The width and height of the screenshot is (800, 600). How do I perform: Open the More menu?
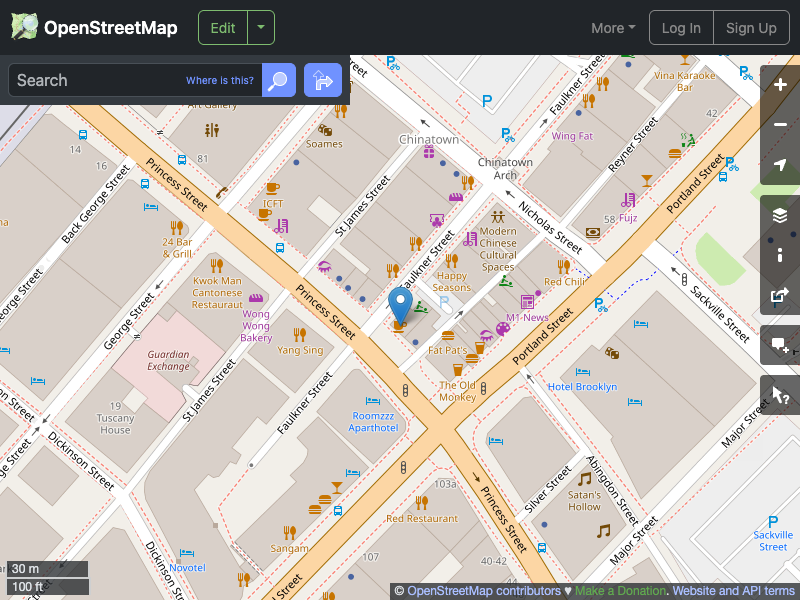pos(612,27)
